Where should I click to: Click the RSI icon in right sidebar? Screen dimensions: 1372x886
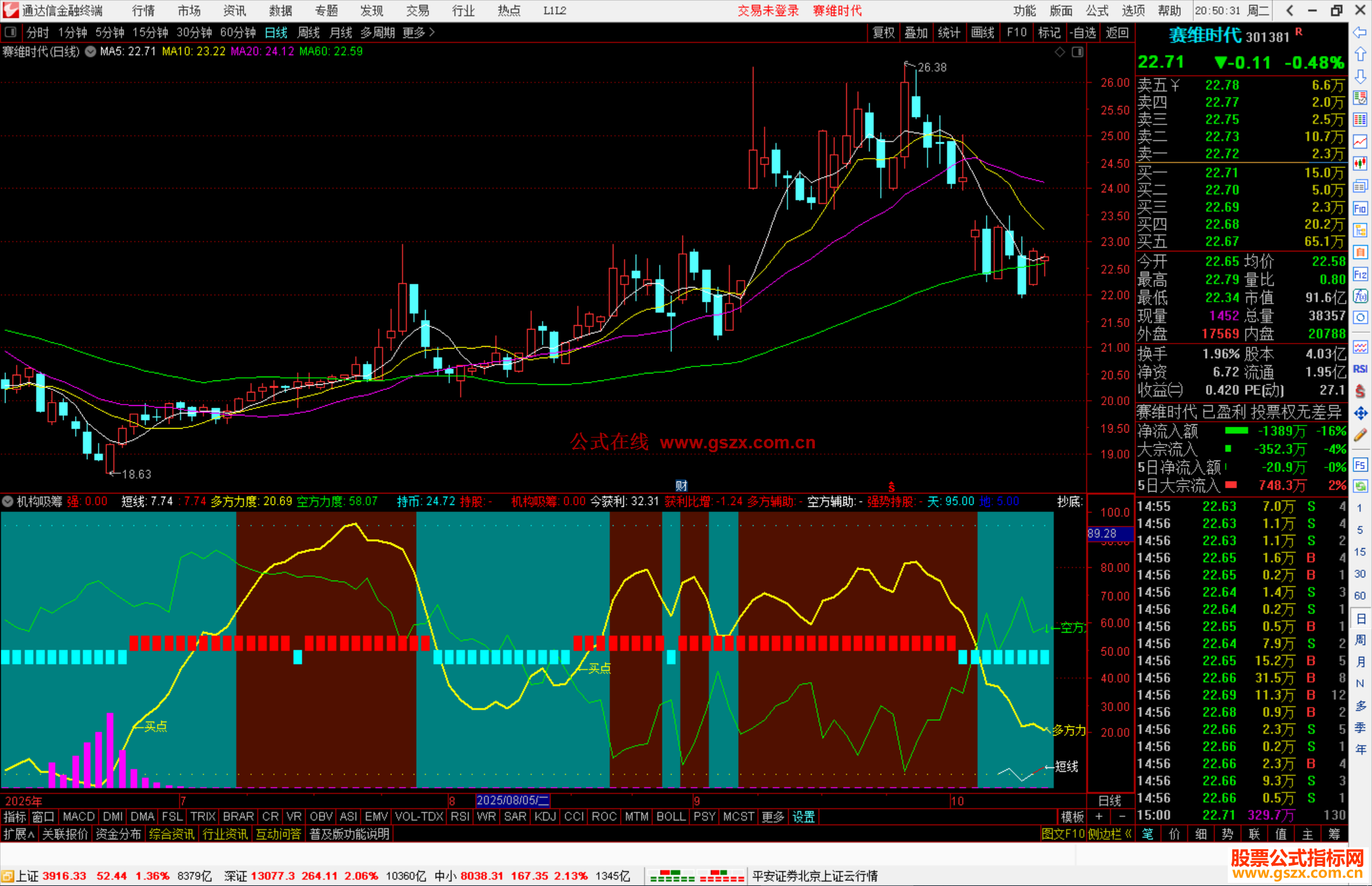(1360, 369)
